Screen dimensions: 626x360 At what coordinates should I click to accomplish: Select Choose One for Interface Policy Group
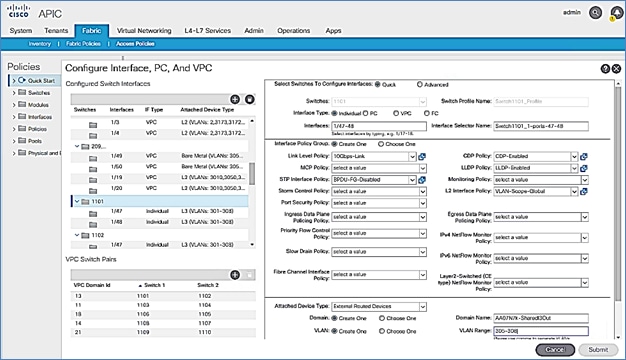click(381, 144)
